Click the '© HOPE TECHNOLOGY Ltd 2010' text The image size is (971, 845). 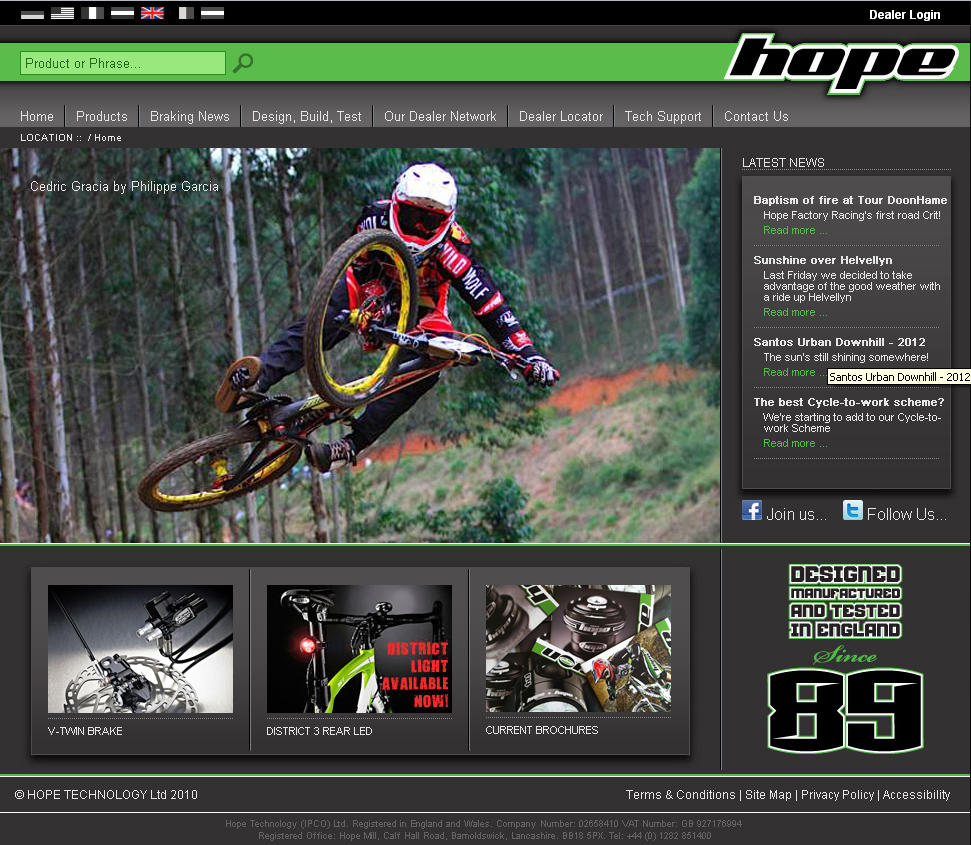point(106,795)
